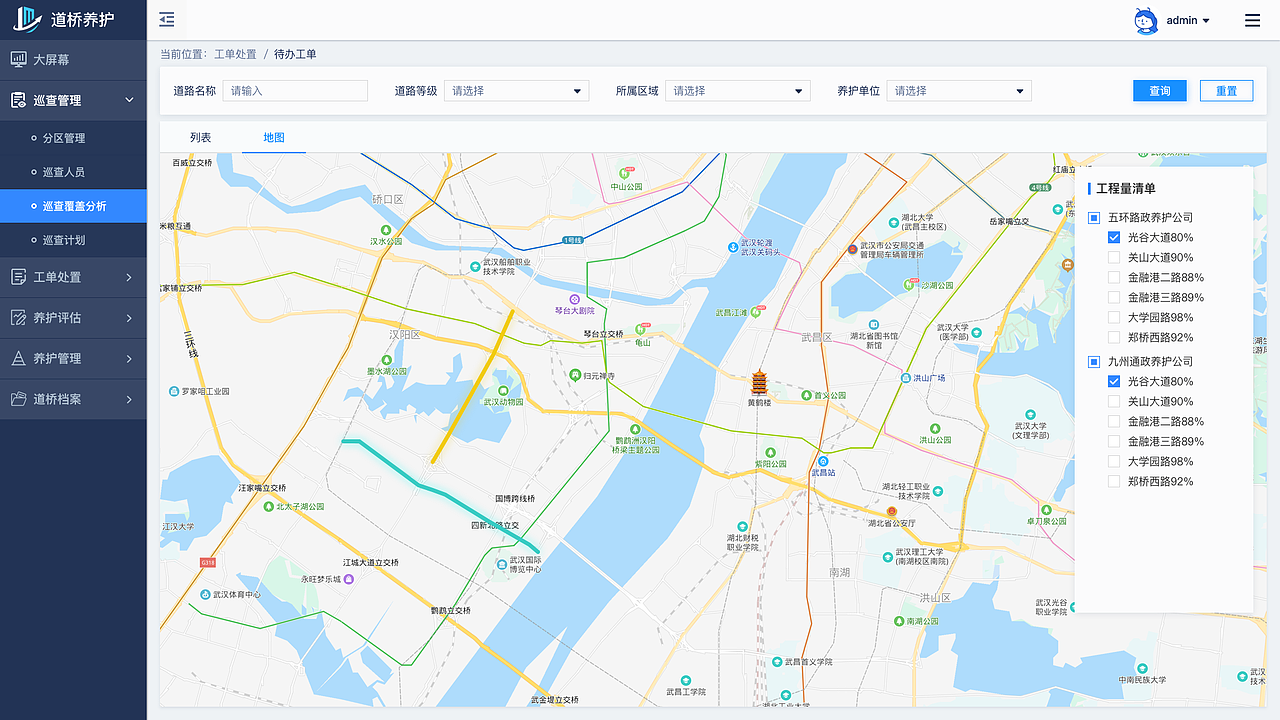Open the 养护单位 dropdown
The image size is (1280, 720).
(x=959, y=91)
